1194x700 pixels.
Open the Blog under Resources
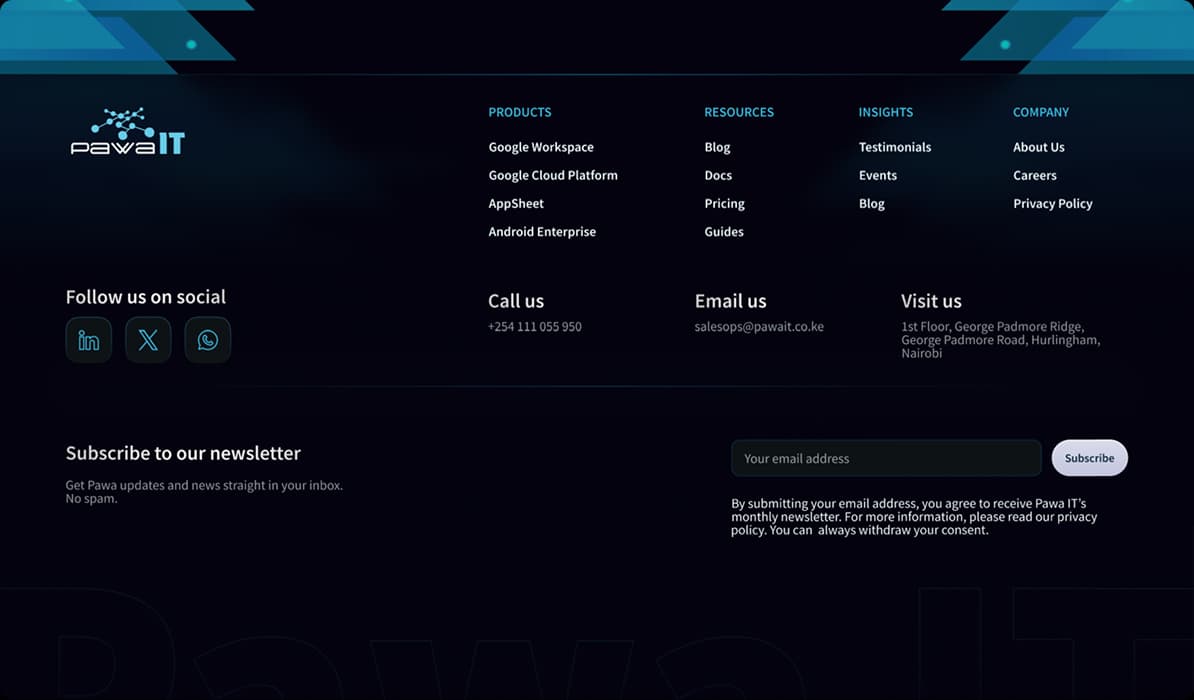[x=717, y=147]
